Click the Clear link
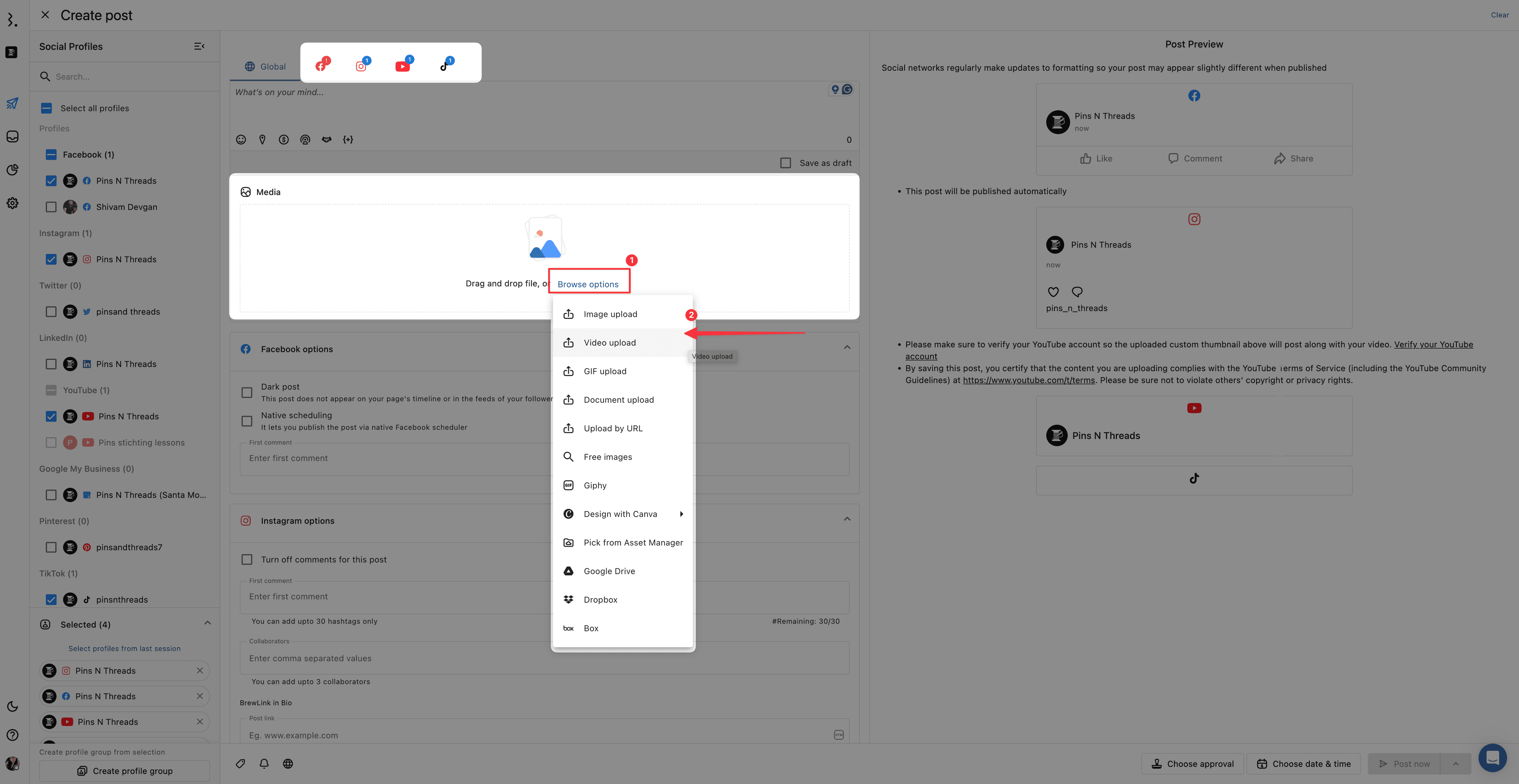Screen dimensions: 1519x784 pos(1500,15)
